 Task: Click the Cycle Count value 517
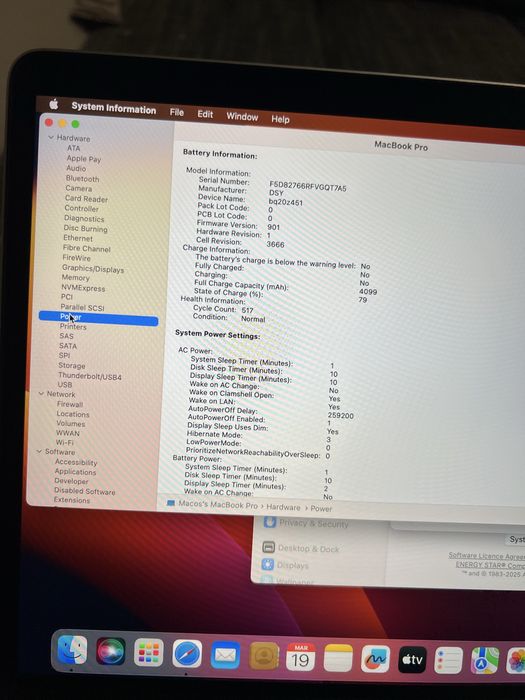(247, 310)
